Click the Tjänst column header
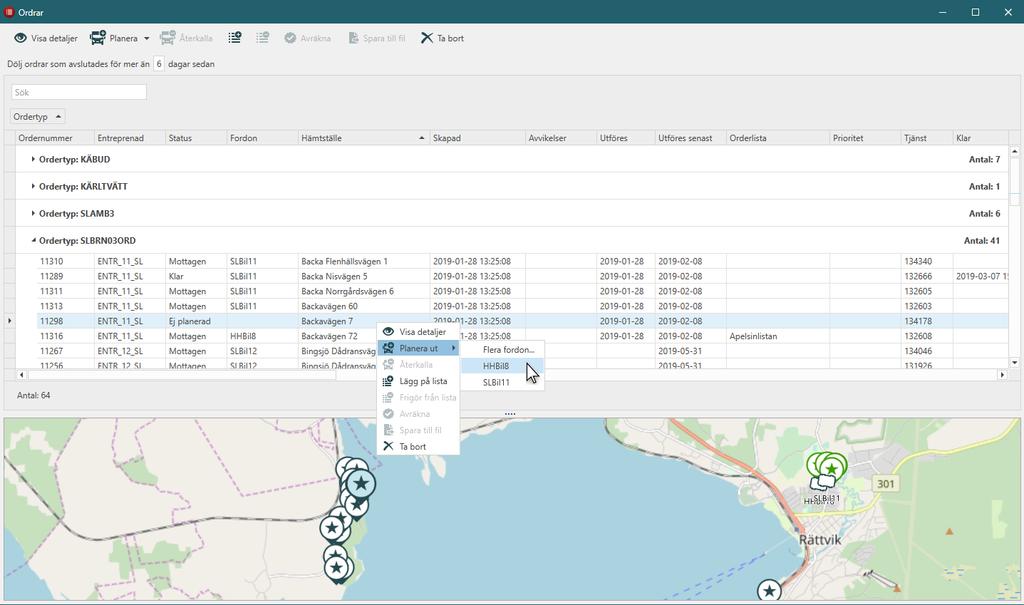1024x605 pixels. 926,138
